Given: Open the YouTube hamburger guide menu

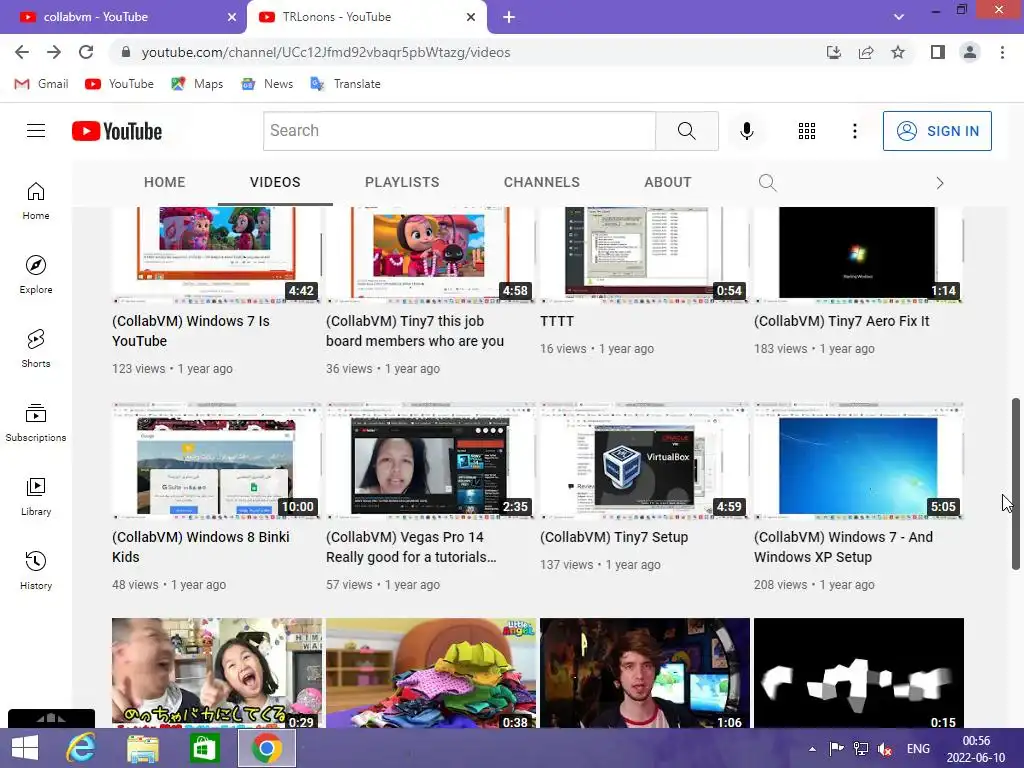Looking at the screenshot, I should (36, 131).
